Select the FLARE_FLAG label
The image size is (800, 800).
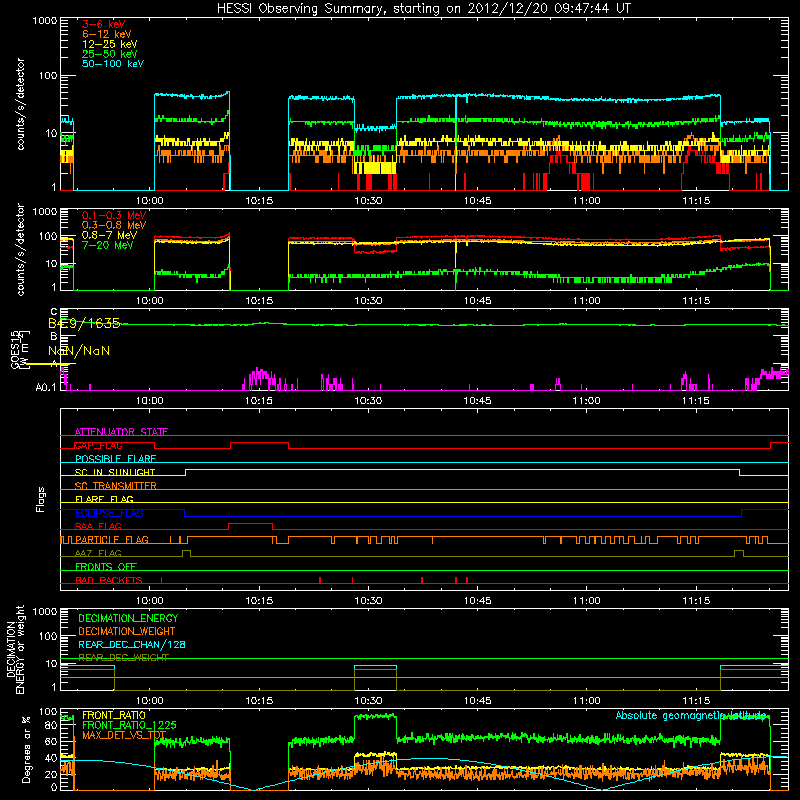(x=104, y=499)
